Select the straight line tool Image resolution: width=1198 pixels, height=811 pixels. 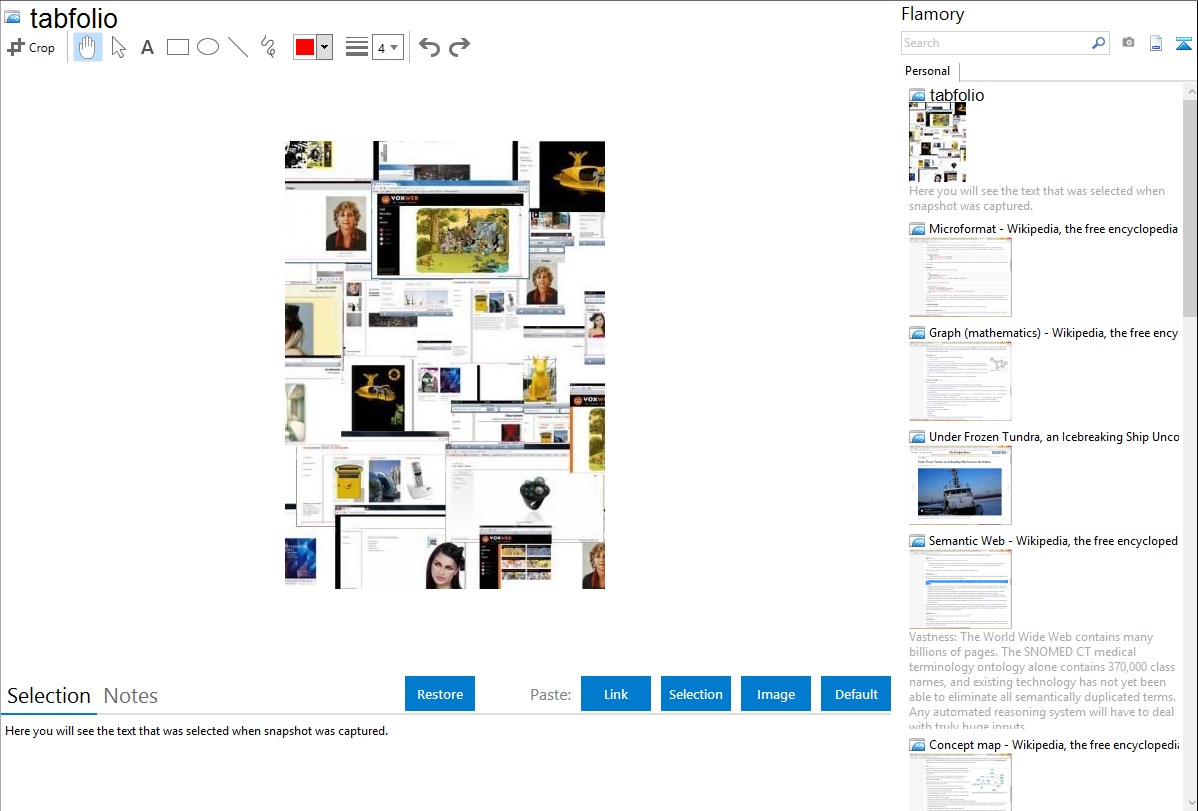(238, 47)
